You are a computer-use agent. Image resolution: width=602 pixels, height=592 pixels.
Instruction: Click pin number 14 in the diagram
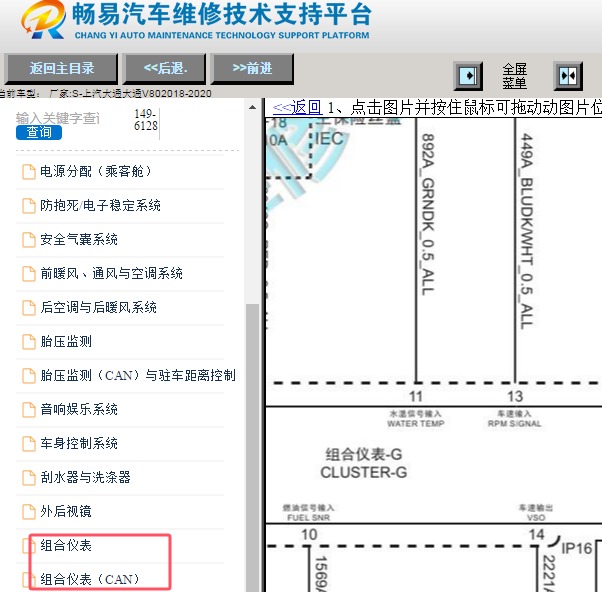[536, 534]
